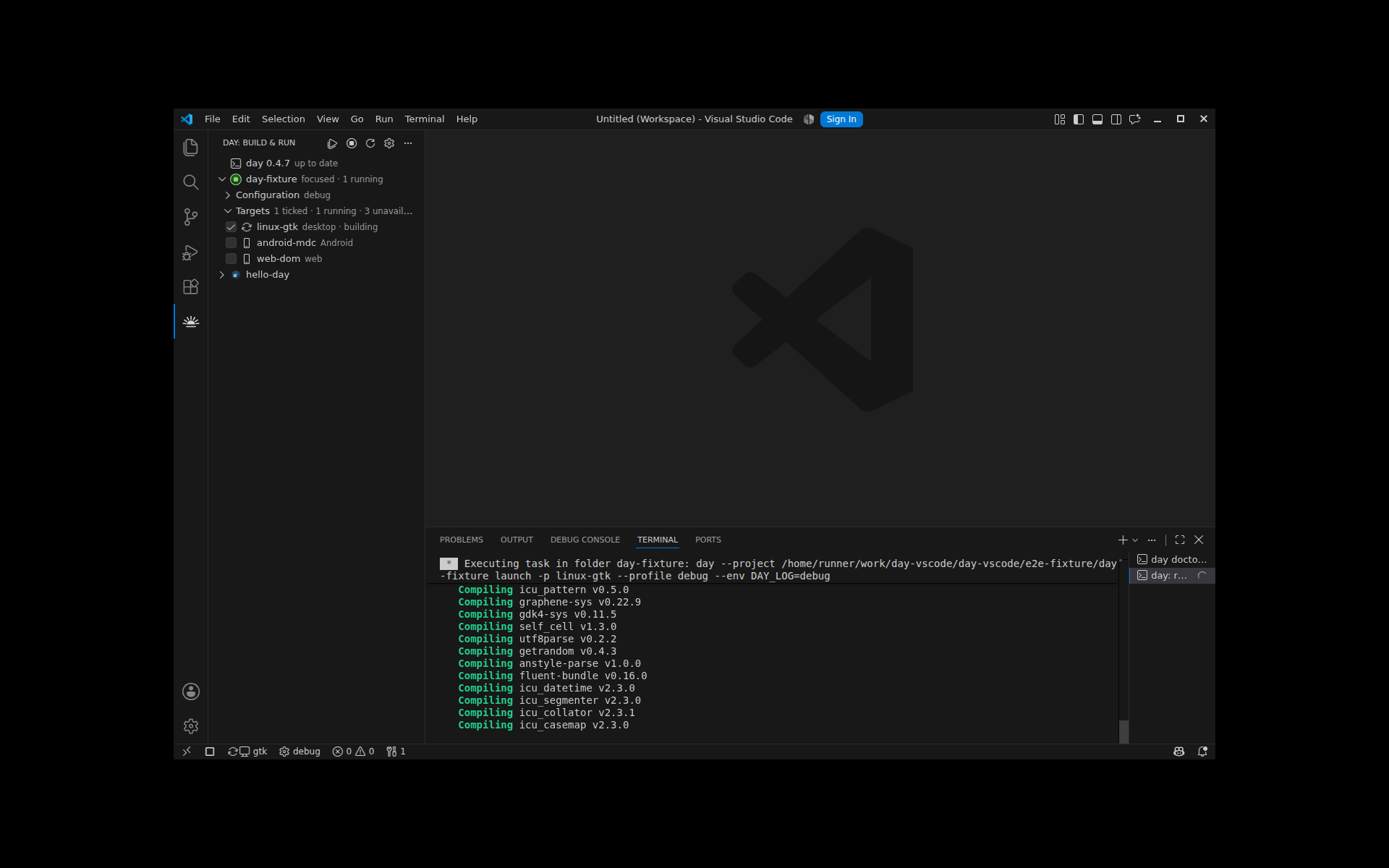Click the debug profile status bar item
The width and height of the screenshot is (1389, 868).
click(x=300, y=752)
